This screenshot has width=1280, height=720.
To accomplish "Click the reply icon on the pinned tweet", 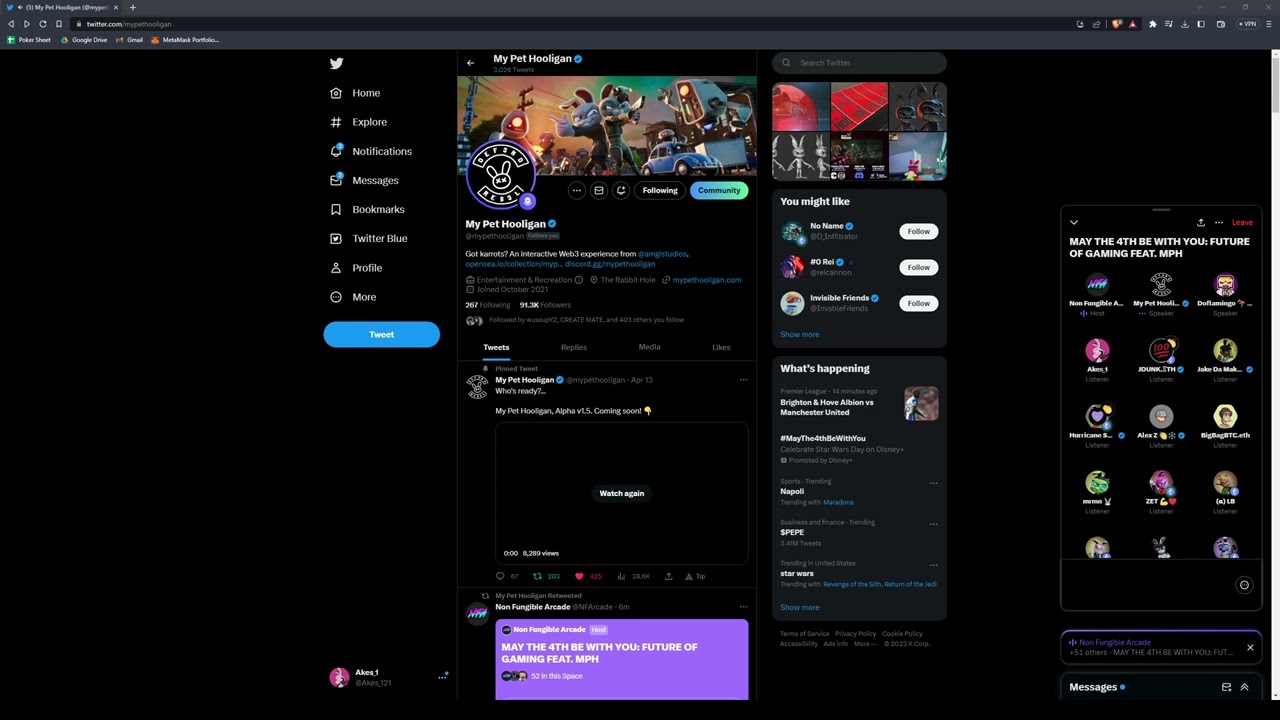I will pos(500,576).
